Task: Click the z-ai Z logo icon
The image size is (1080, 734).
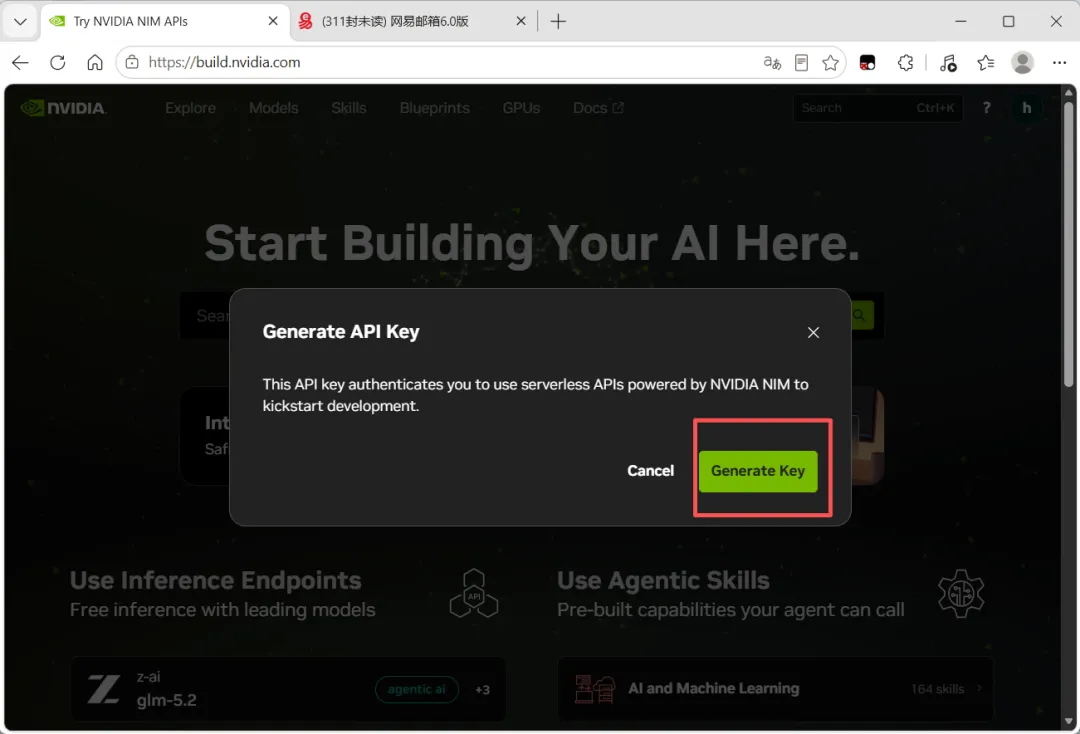Action: pyautogui.click(x=104, y=689)
